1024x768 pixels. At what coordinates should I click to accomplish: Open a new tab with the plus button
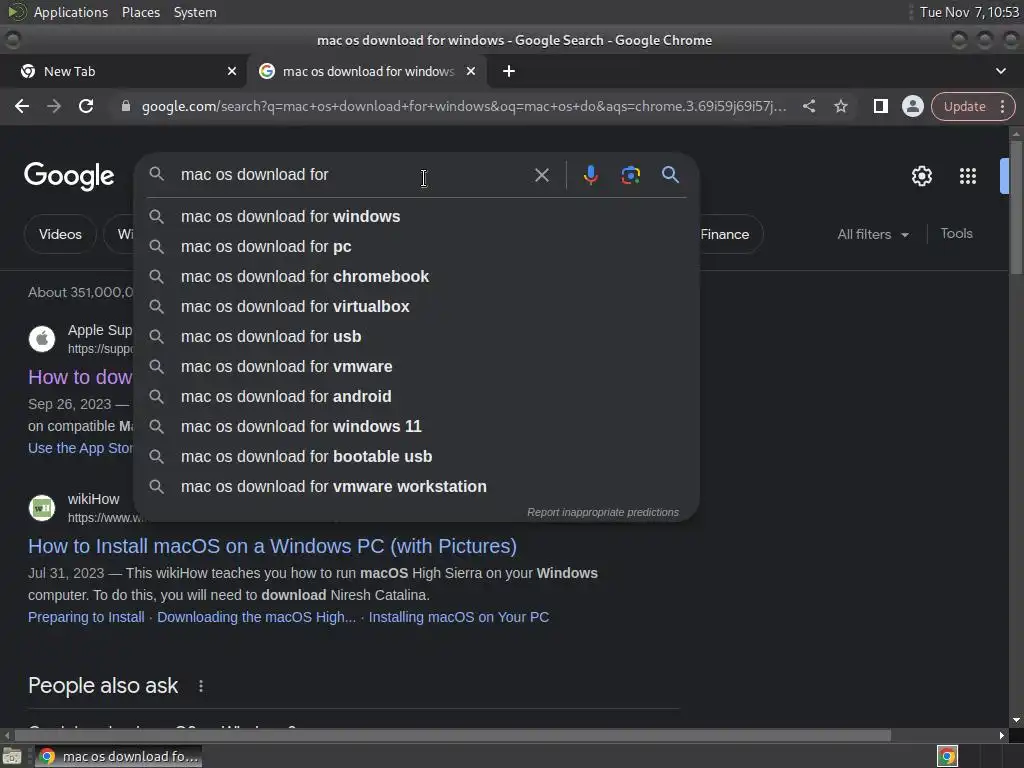(x=509, y=71)
